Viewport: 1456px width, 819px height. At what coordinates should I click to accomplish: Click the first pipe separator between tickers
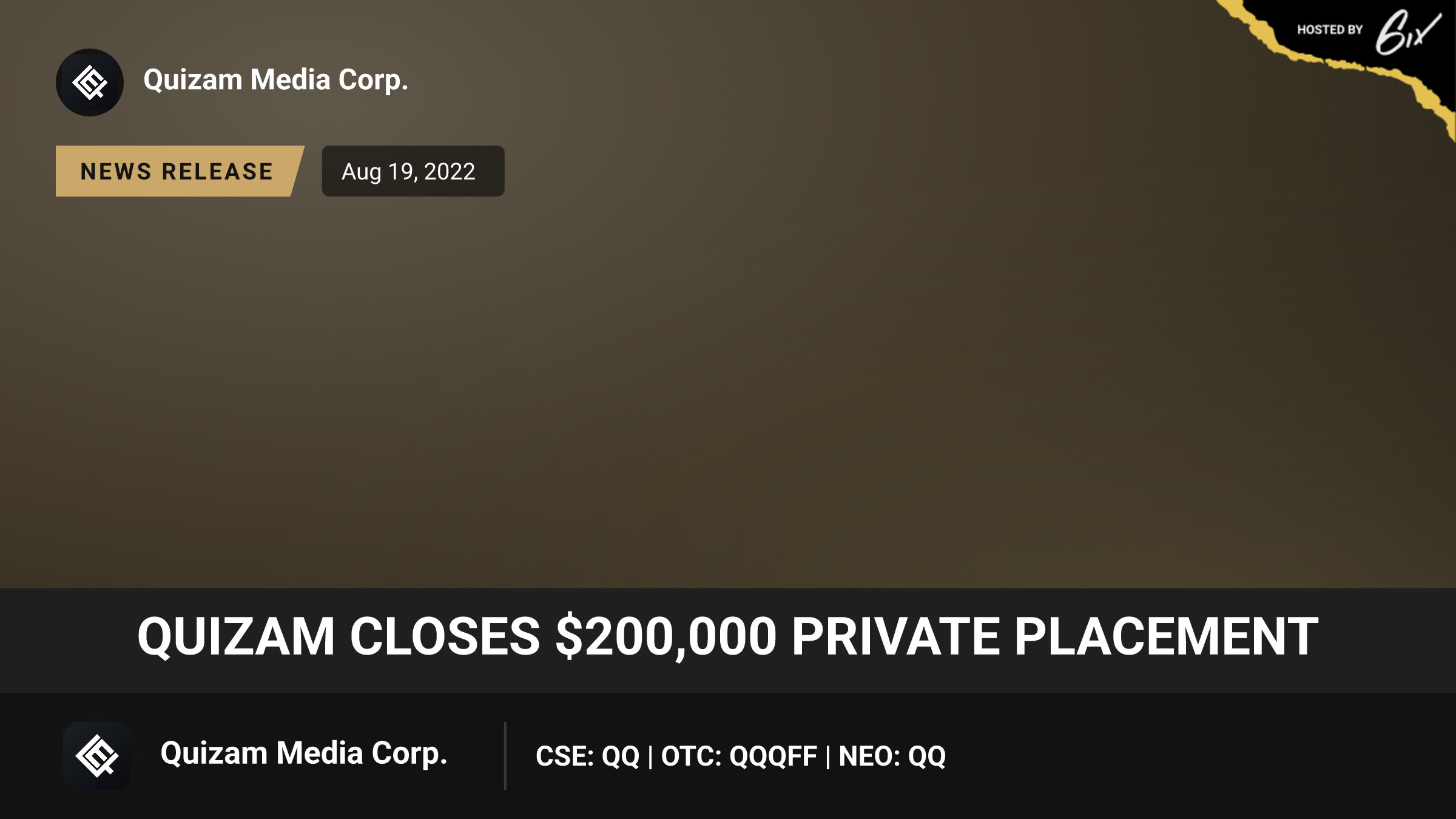click(650, 757)
